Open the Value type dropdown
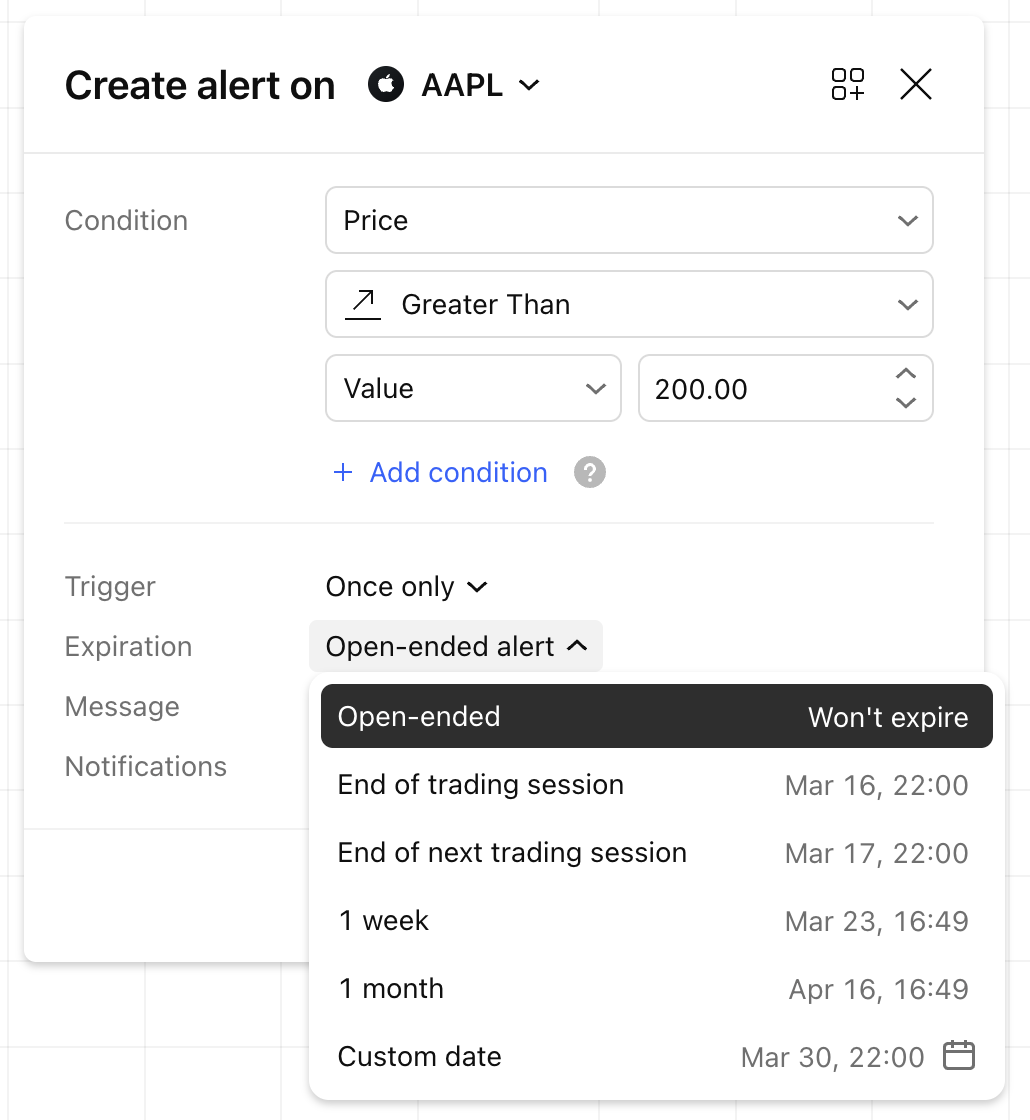 (473, 389)
